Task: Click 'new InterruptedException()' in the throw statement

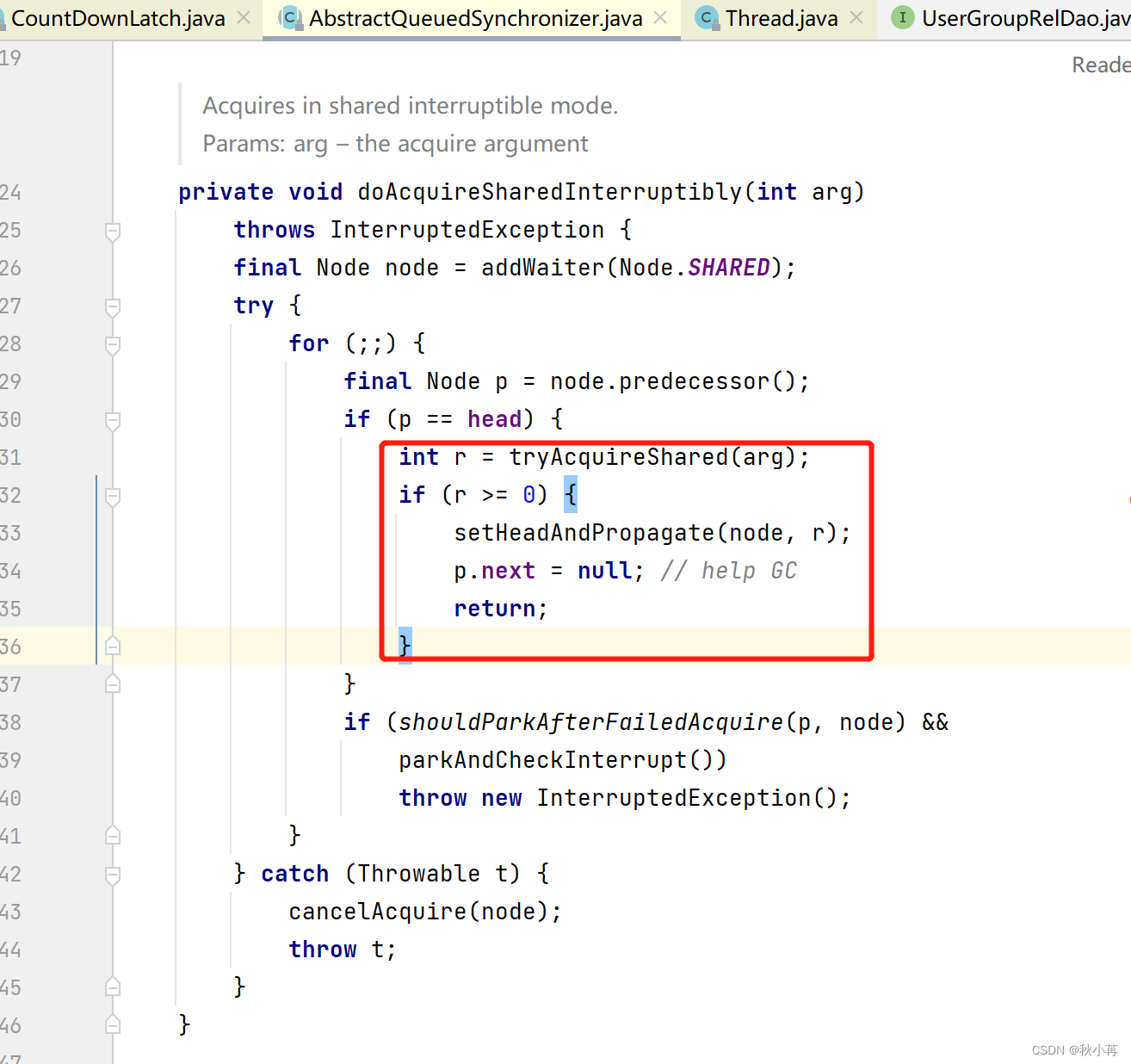Action: pyautogui.click(x=660, y=798)
